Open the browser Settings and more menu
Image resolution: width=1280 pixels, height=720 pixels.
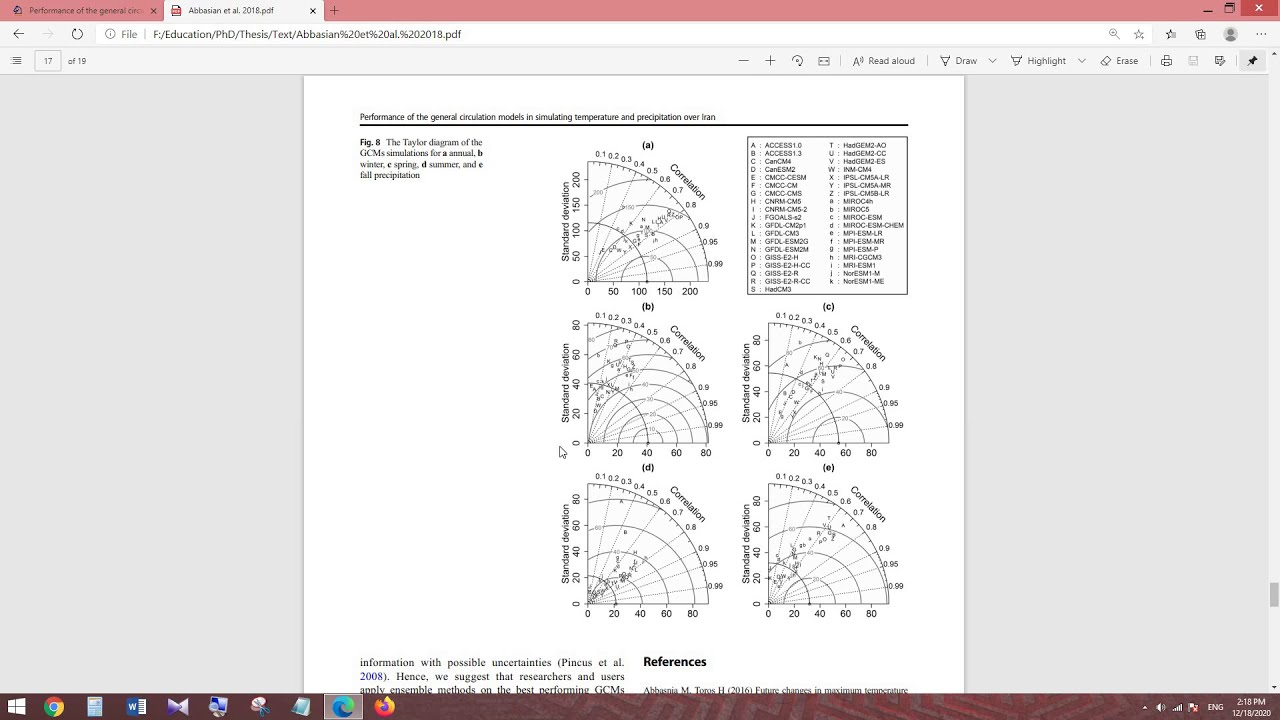click(x=1261, y=34)
